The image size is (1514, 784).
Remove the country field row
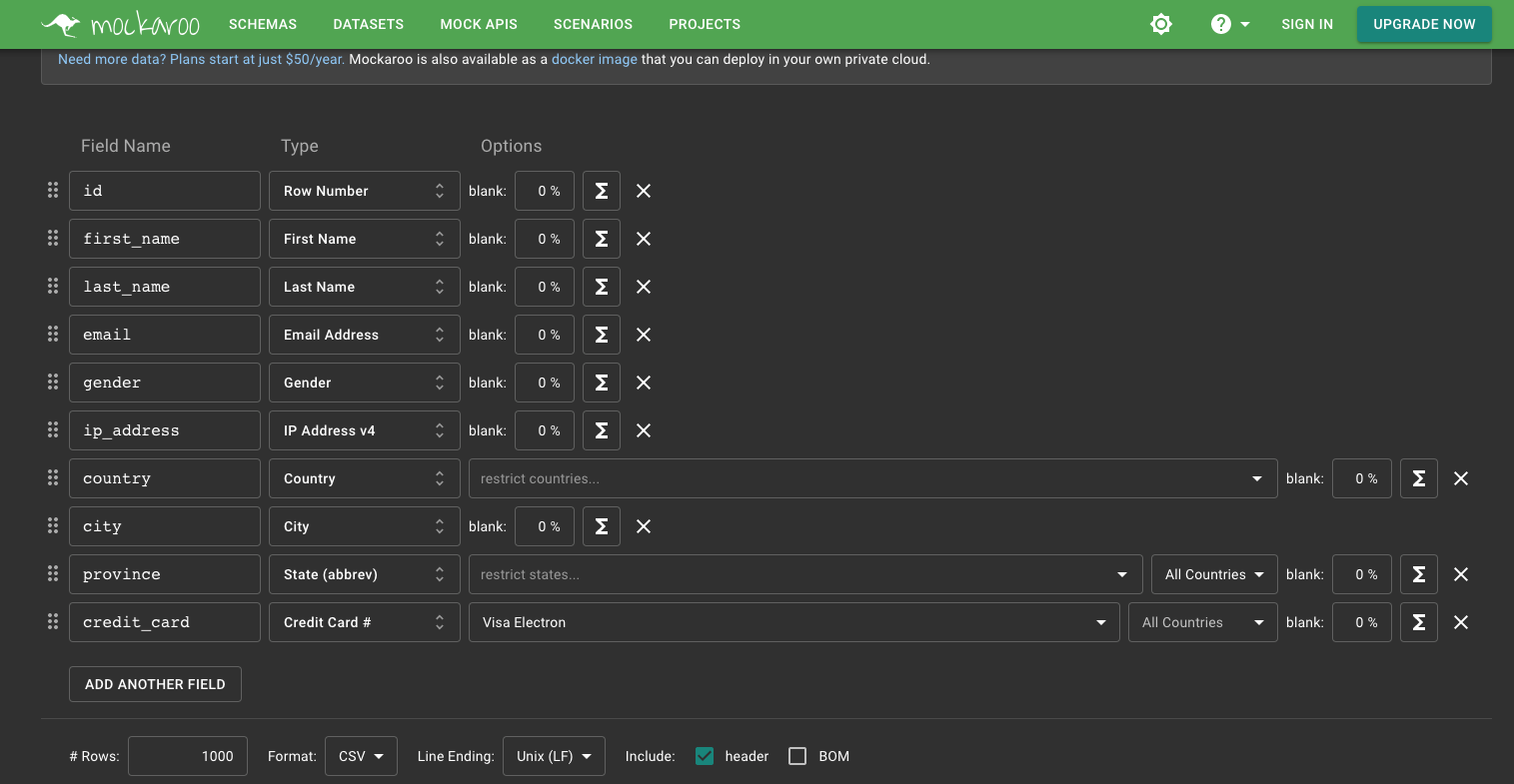click(x=1460, y=478)
